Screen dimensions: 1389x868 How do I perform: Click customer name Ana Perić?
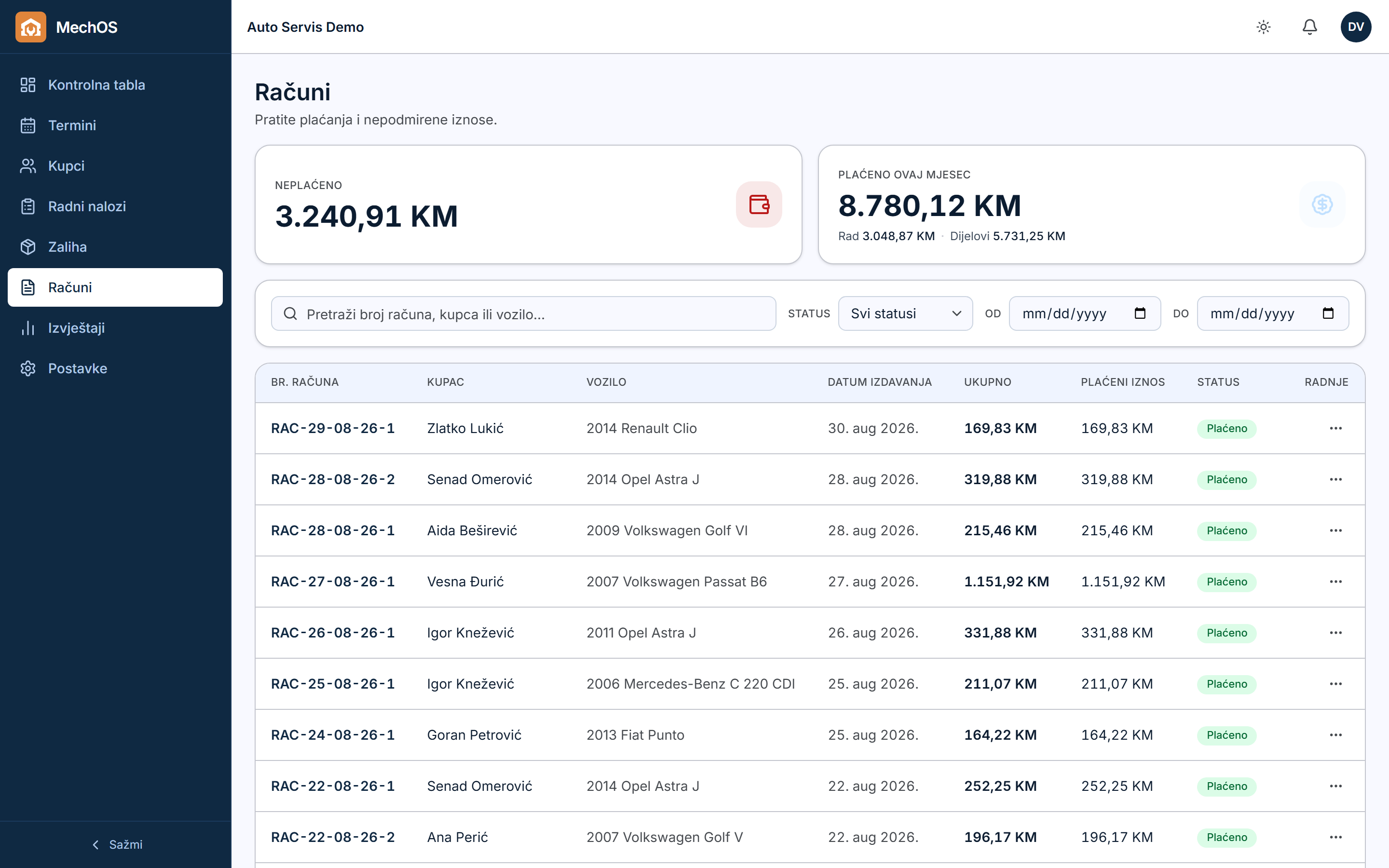point(457,837)
